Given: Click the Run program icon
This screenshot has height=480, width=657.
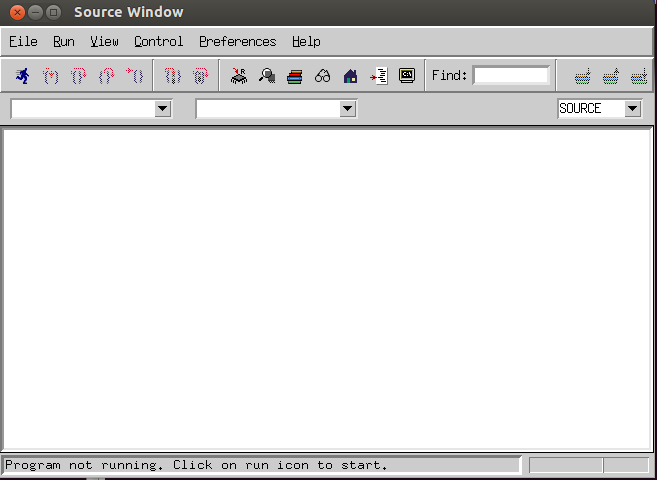Looking at the screenshot, I should (23, 76).
